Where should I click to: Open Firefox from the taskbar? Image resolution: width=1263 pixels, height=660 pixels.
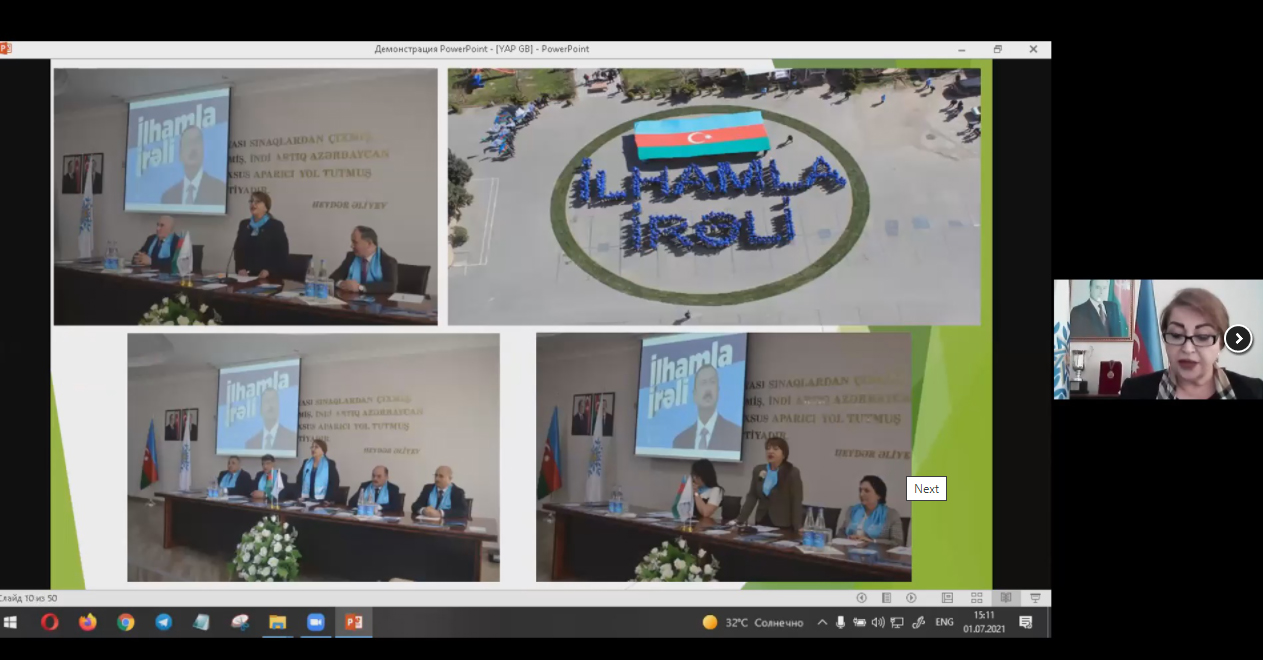pyautogui.click(x=87, y=622)
